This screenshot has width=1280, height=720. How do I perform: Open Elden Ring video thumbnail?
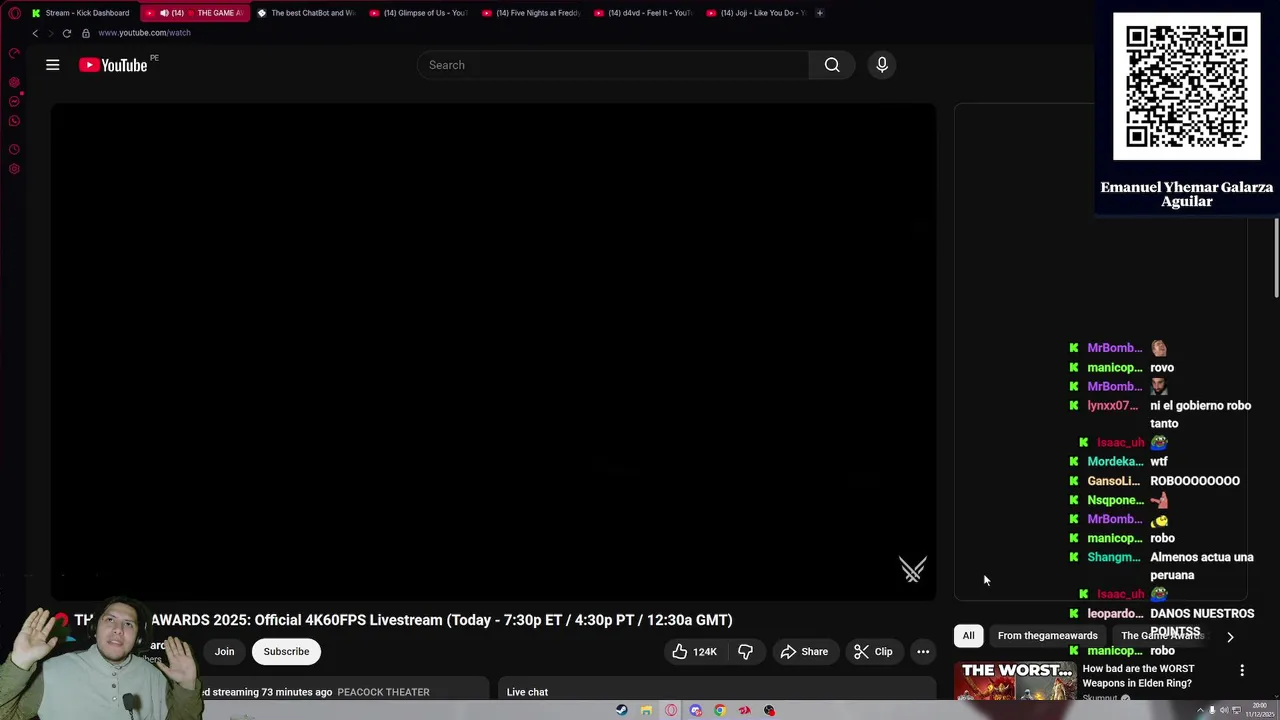(1014, 682)
